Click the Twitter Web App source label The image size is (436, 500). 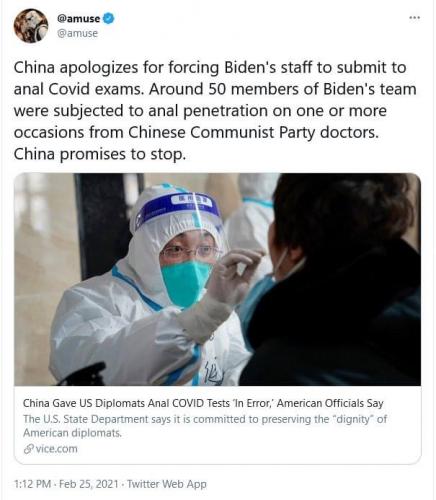click(x=167, y=484)
